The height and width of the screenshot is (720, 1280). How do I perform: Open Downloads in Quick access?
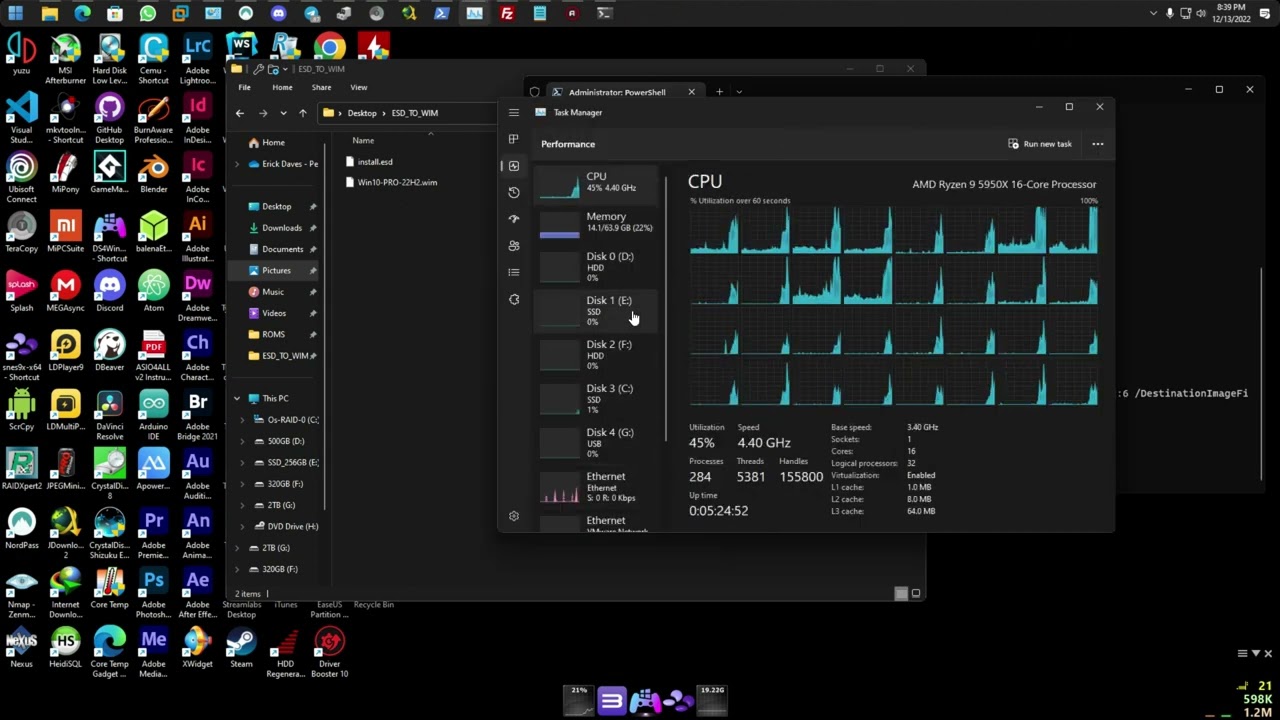point(282,228)
